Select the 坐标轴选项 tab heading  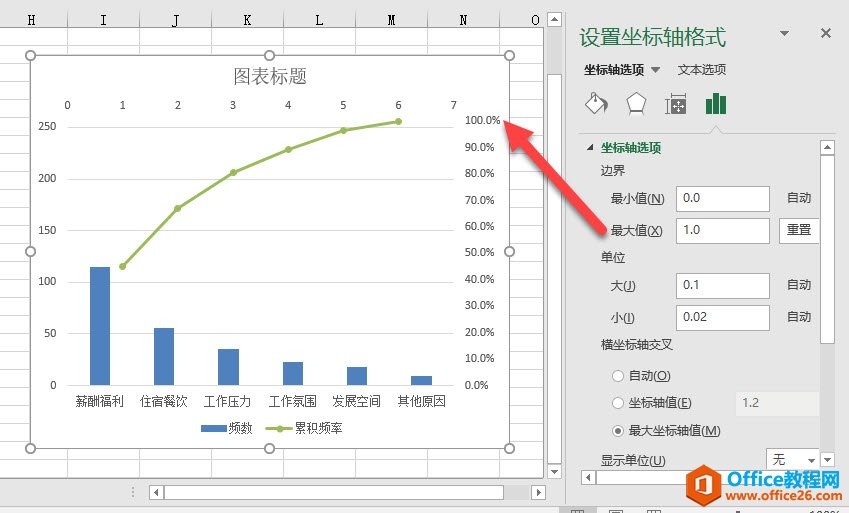tap(614, 70)
